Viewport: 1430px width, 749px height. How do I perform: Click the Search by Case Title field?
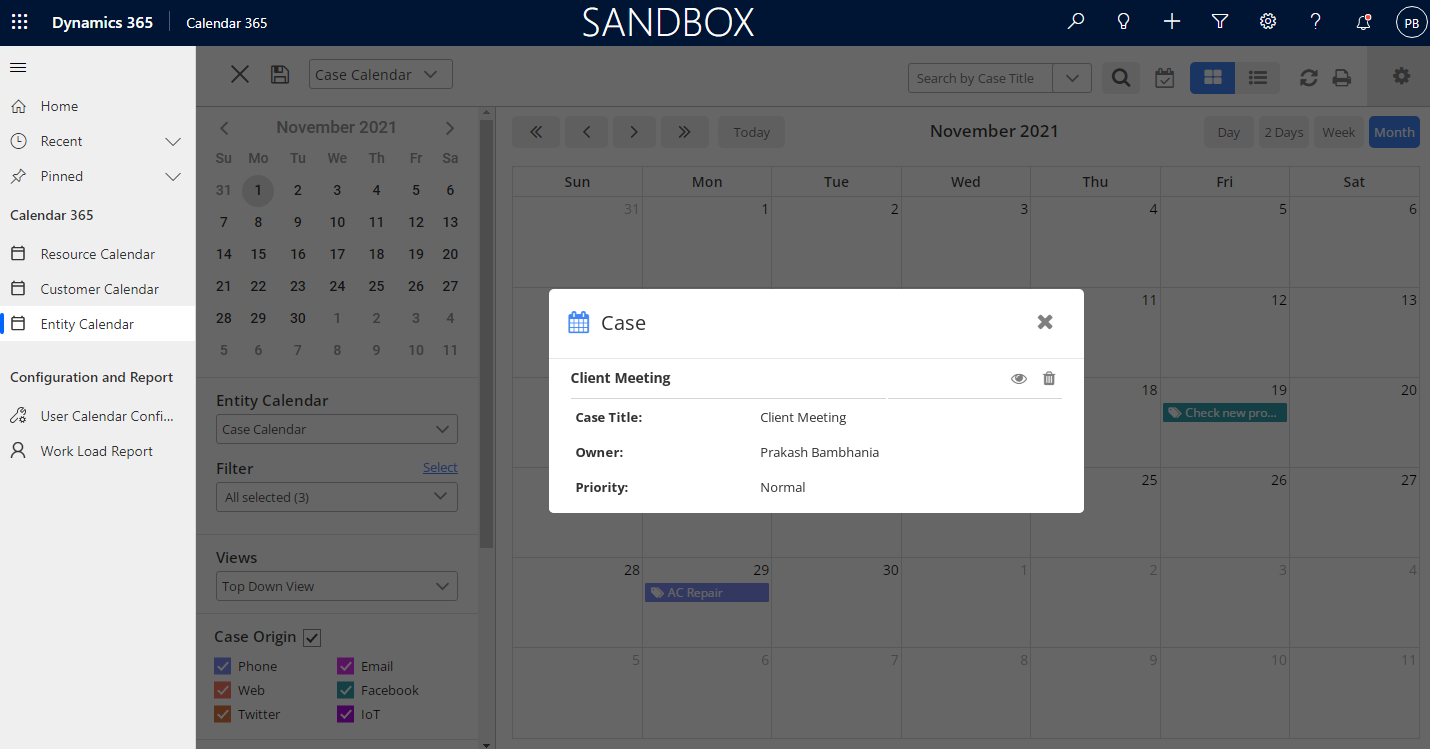click(x=980, y=78)
